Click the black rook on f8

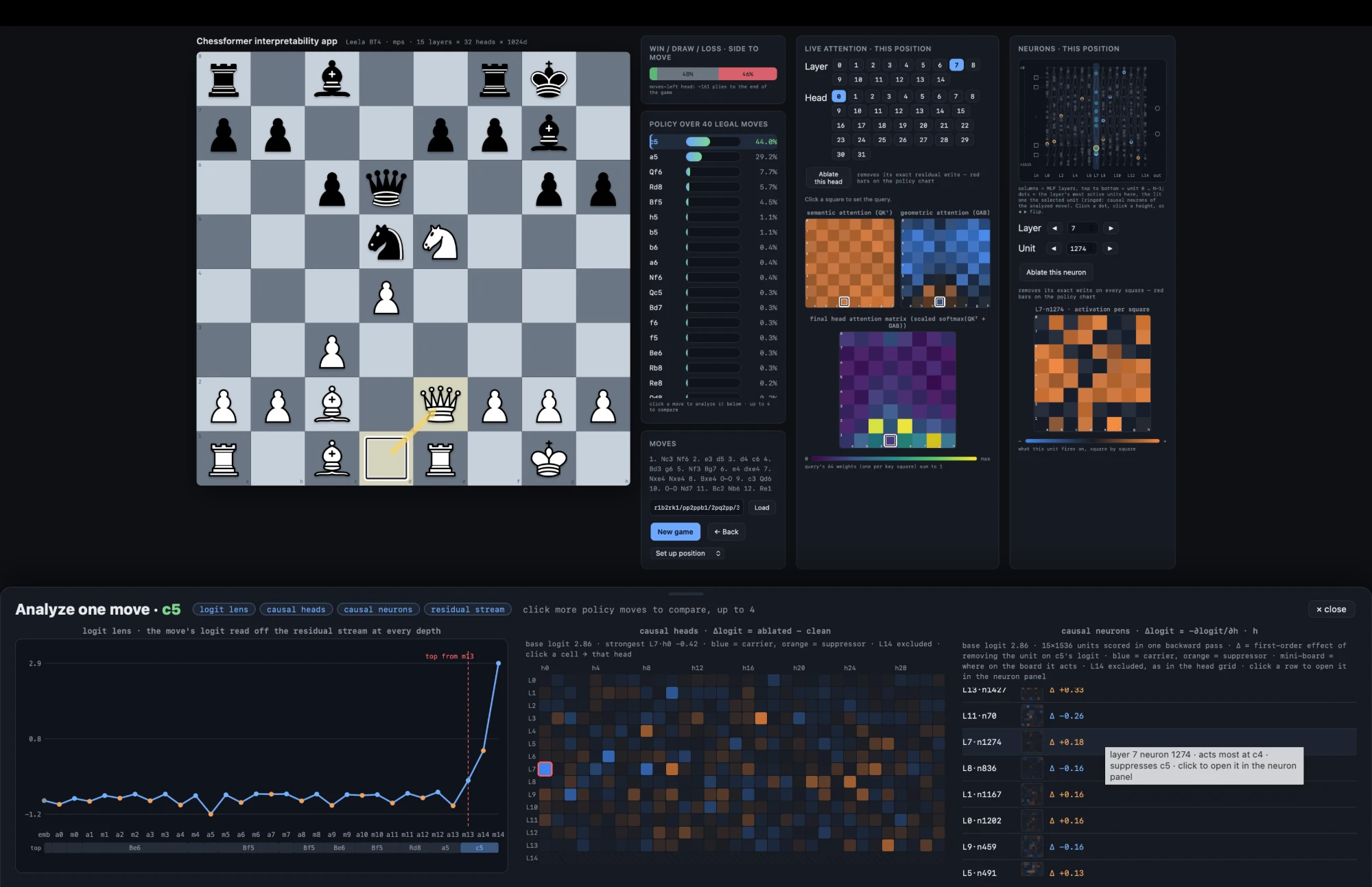click(495, 79)
